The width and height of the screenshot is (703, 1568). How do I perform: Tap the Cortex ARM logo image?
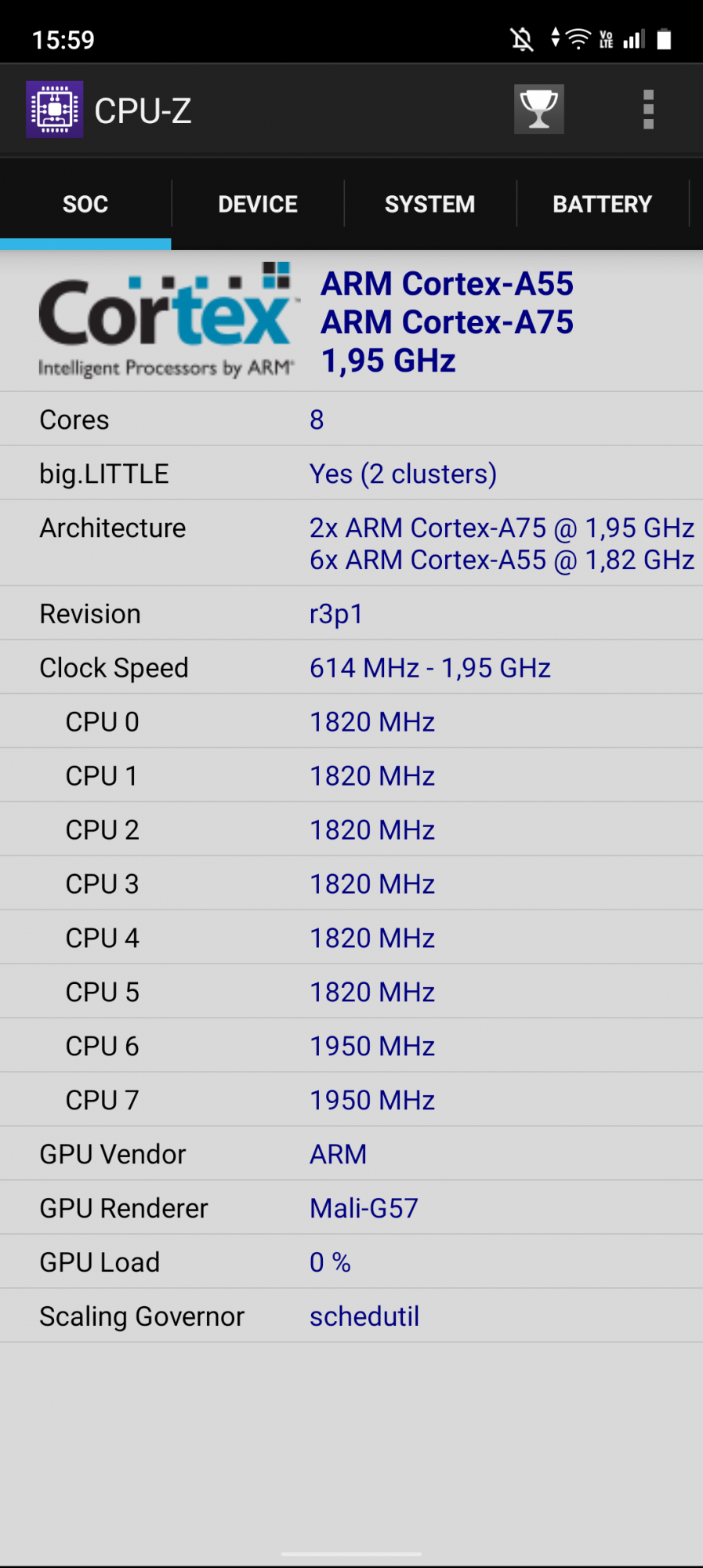[x=168, y=321]
